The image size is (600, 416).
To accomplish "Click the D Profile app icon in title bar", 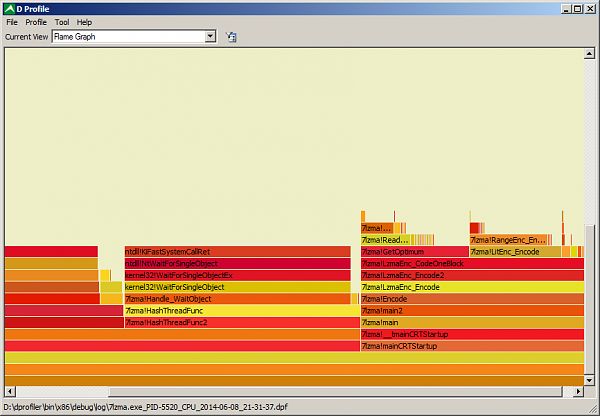I will 9,9.
